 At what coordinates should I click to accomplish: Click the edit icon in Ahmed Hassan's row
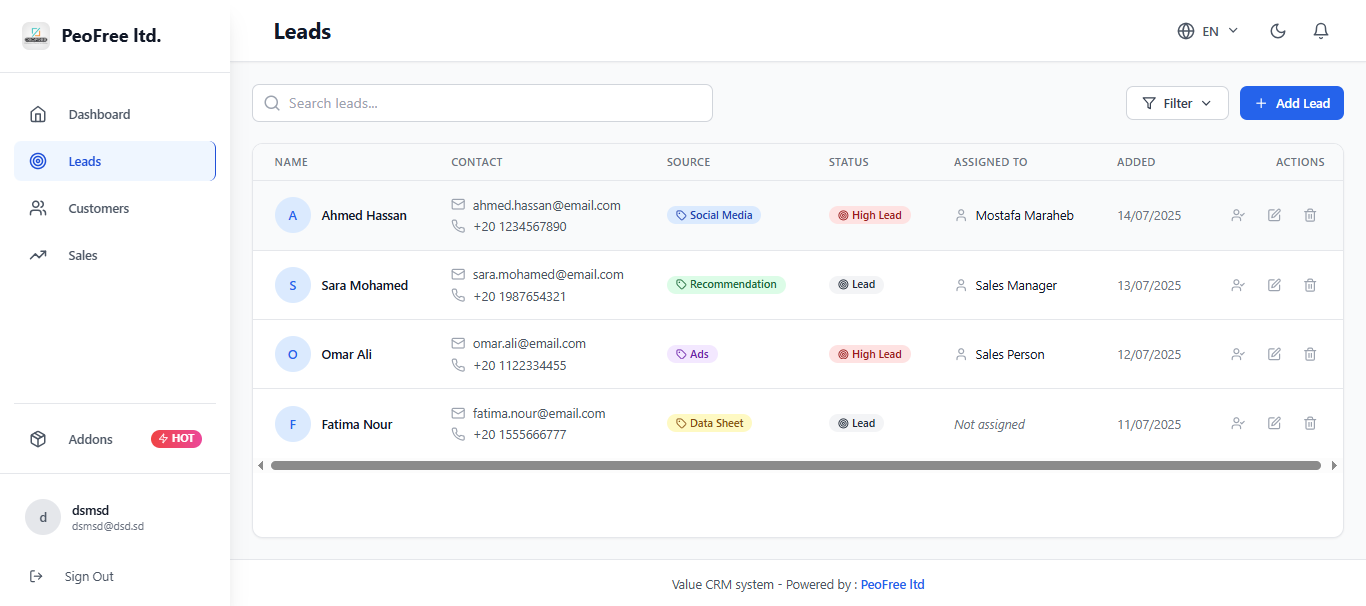tap(1274, 215)
